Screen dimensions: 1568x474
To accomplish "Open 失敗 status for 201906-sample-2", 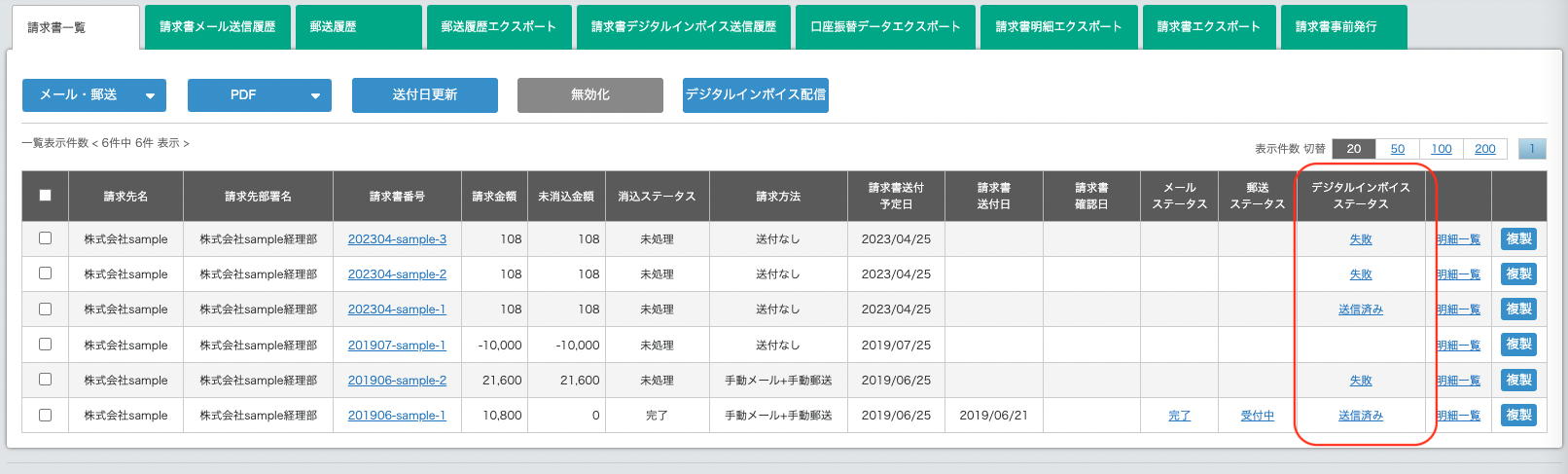I will (1361, 381).
